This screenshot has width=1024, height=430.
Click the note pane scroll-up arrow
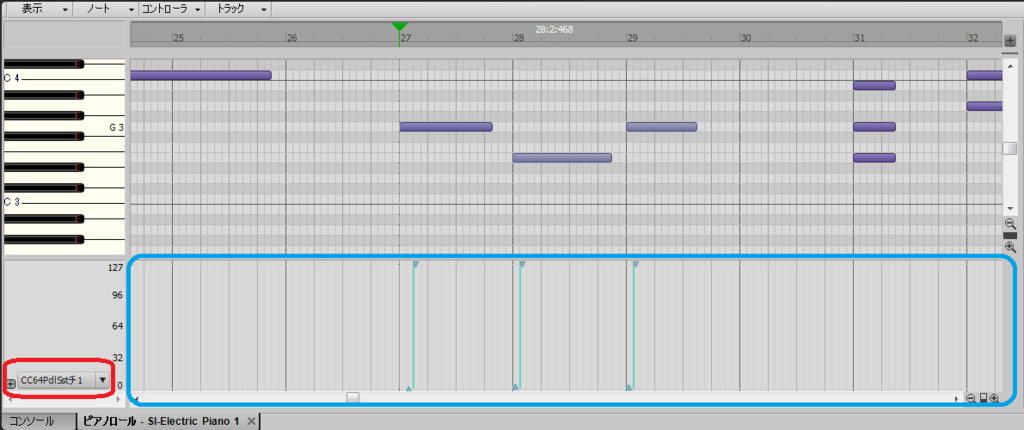coord(1010,67)
